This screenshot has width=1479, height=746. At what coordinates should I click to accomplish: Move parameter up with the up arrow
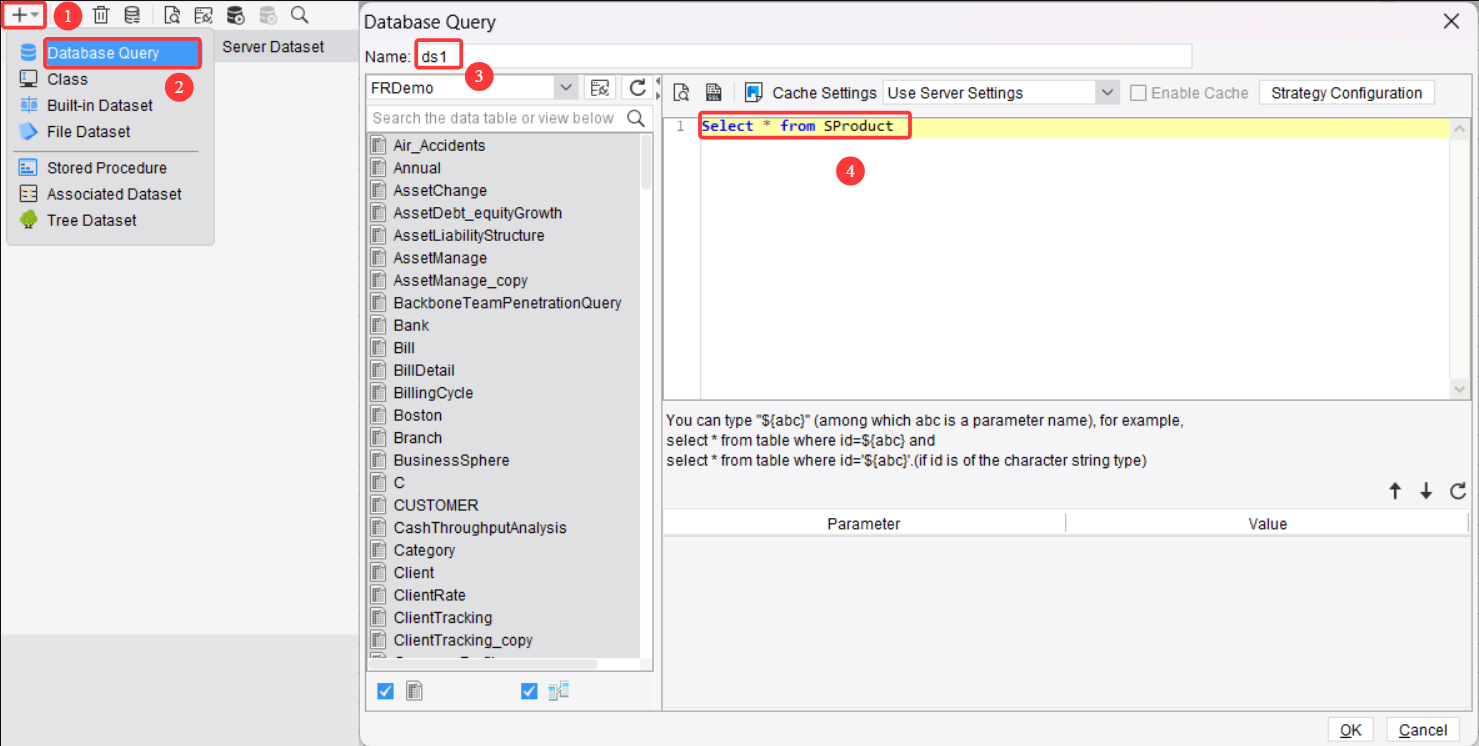pos(1395,491)
